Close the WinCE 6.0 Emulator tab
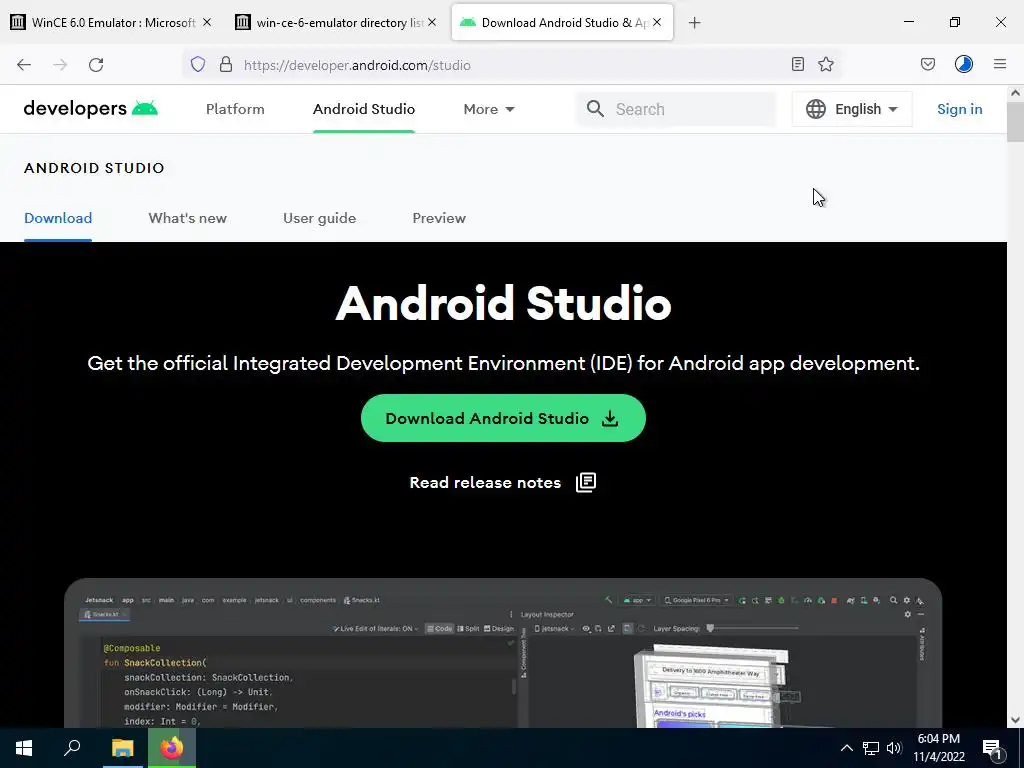Screen dimensions: 1024x768 [x=207, y=22]
